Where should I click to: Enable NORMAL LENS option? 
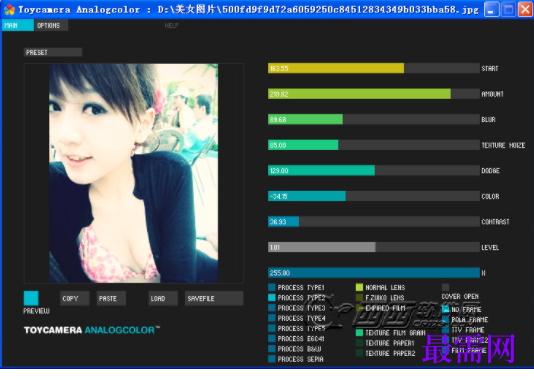[x=380, y=287]
